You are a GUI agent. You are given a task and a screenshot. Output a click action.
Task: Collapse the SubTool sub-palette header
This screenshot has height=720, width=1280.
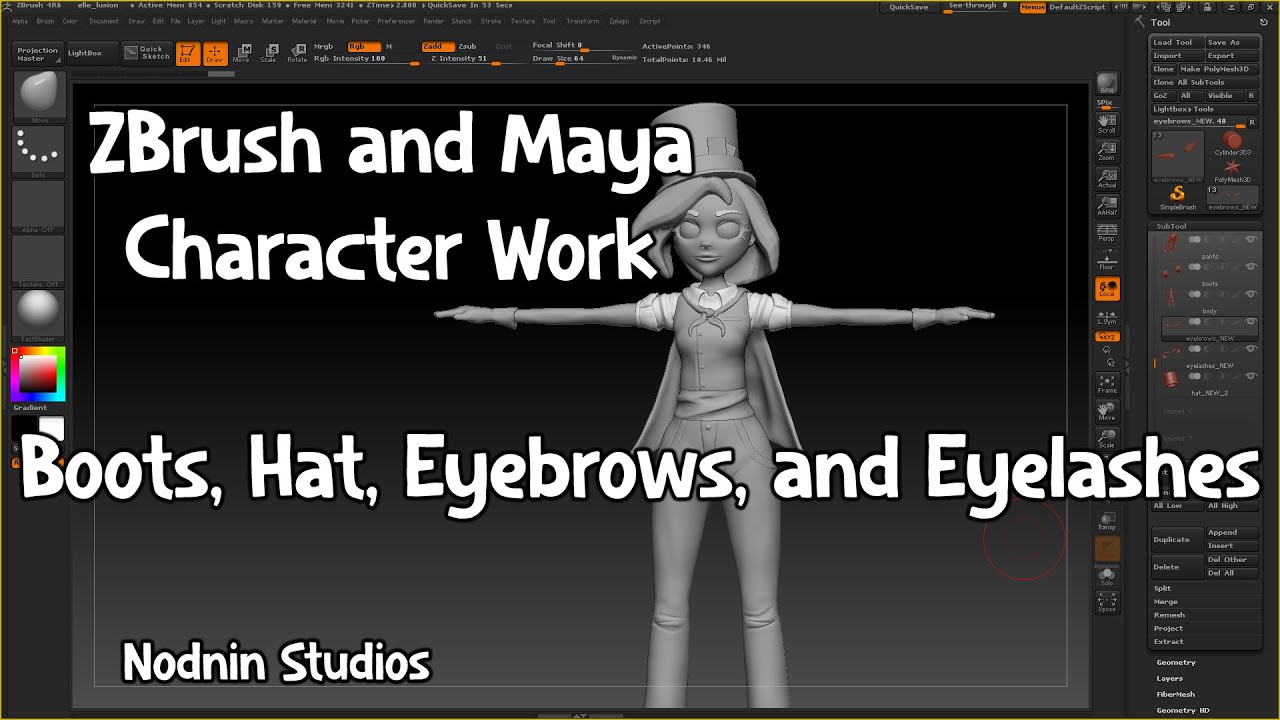(x=1171, y=226)
